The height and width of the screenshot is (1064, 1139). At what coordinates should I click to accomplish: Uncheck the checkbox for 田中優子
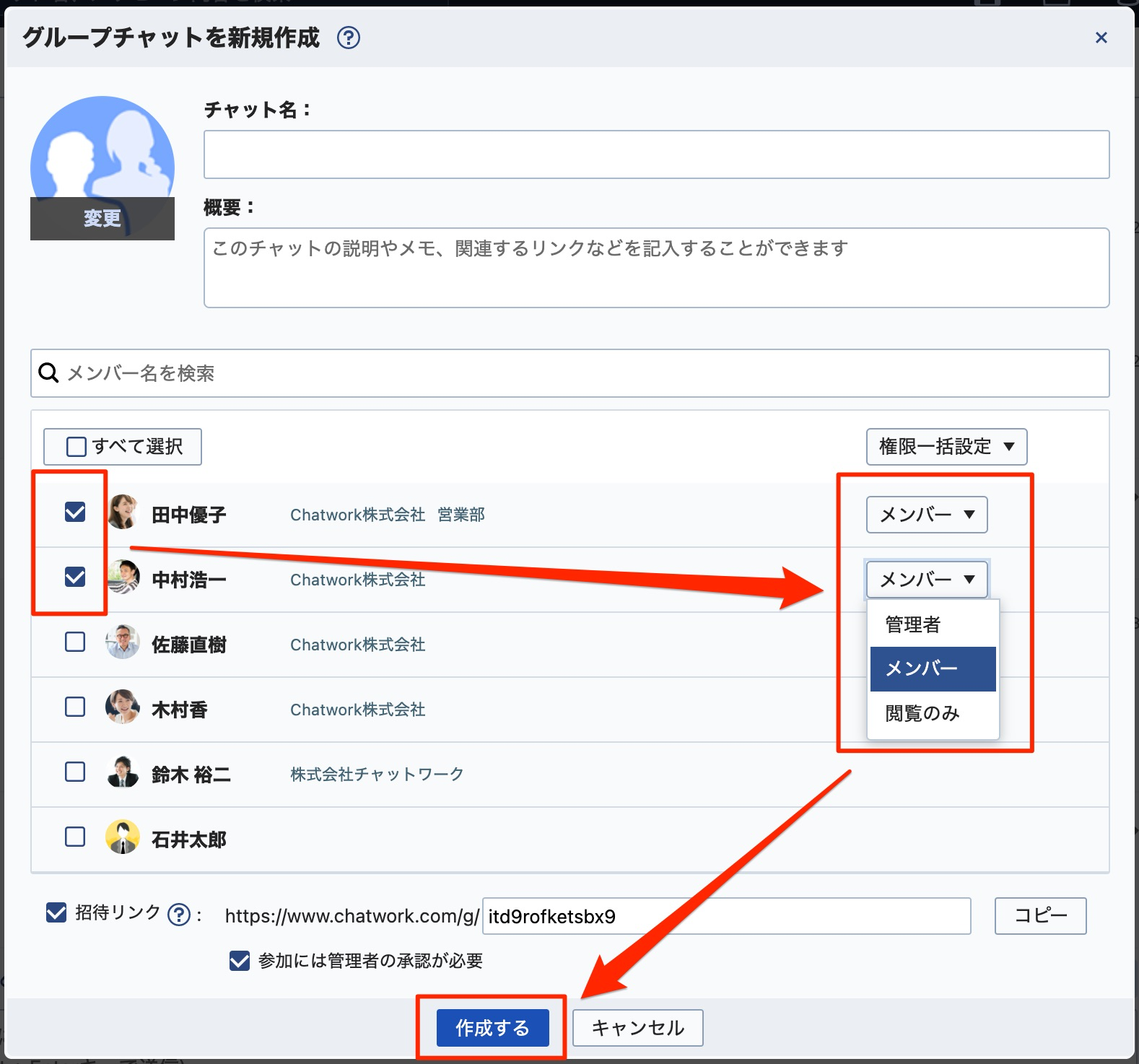[75, 513]
